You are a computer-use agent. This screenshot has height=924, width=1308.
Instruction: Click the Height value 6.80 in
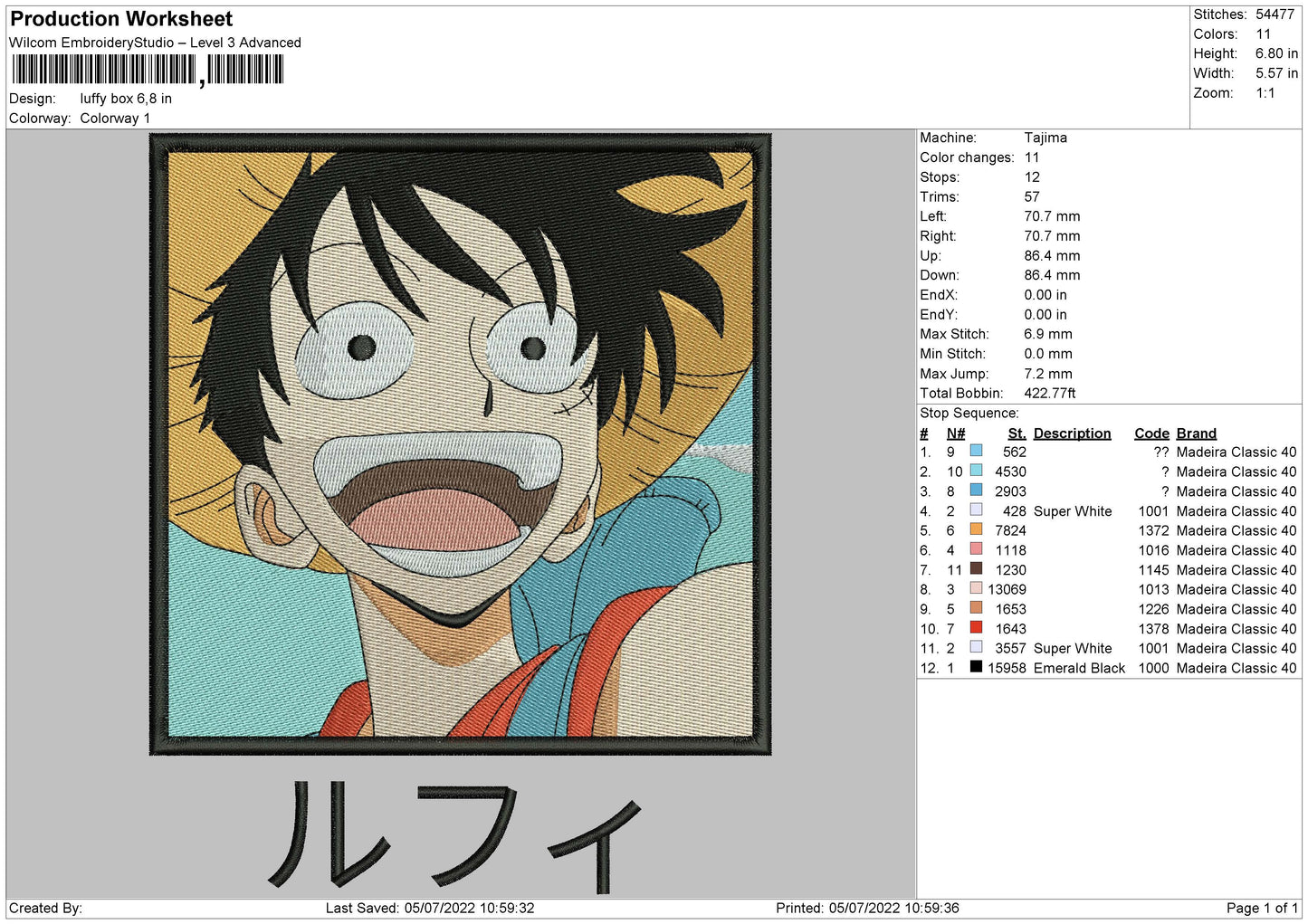click(1276, 53)
